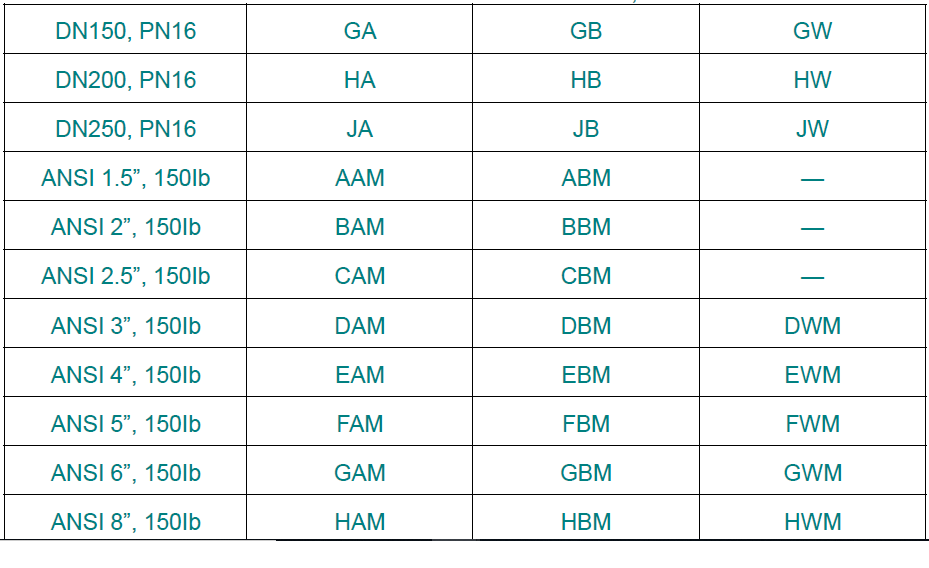Viewport: 929px width, 568px height.
Task: Click the ANSI 2.5”, 150lb label
Action: (x=126, y=276)
